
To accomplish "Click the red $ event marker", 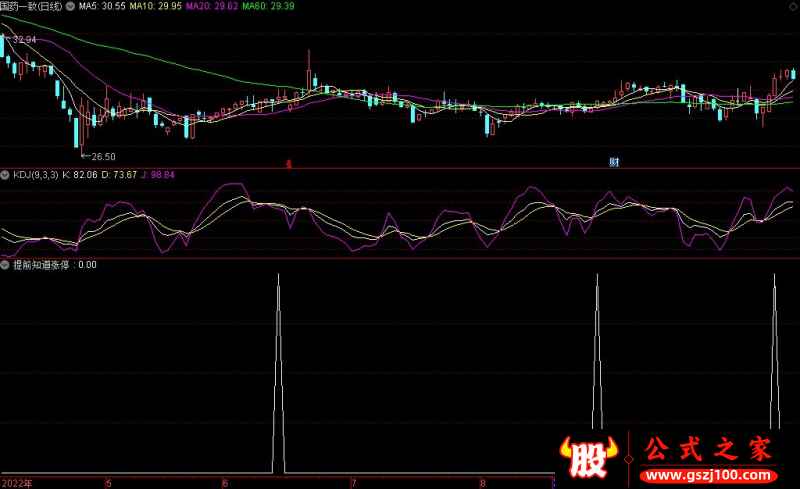I will coord(289,162).
